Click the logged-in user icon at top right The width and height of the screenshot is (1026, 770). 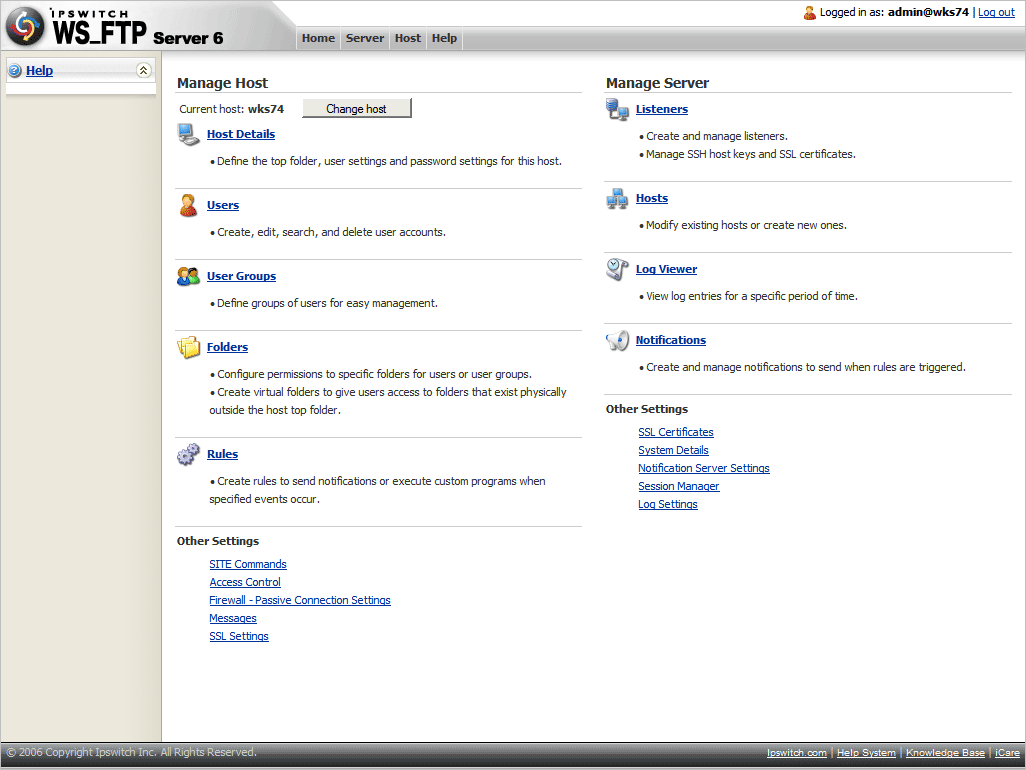click(809, 12)
